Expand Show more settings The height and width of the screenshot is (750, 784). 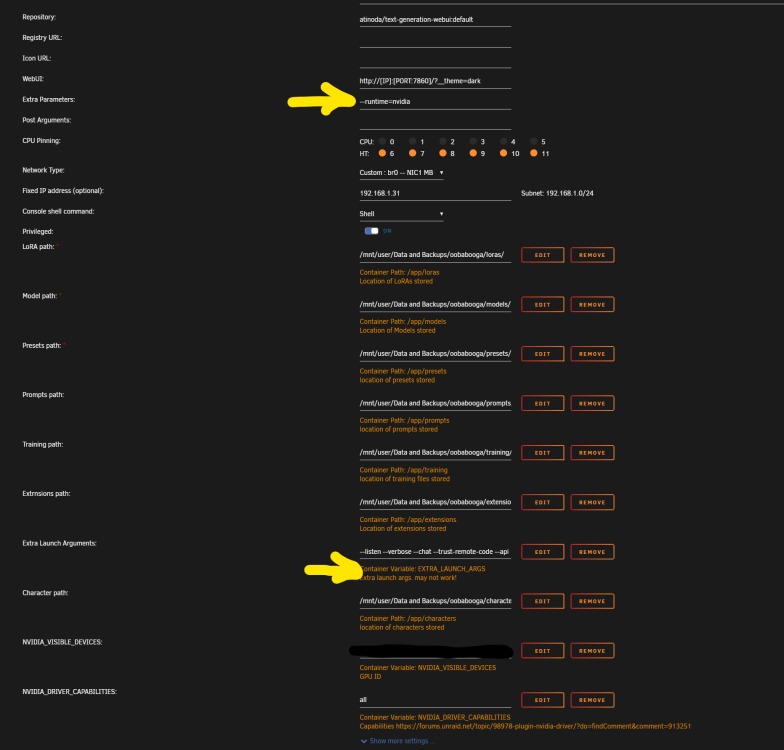coord(398,741)
